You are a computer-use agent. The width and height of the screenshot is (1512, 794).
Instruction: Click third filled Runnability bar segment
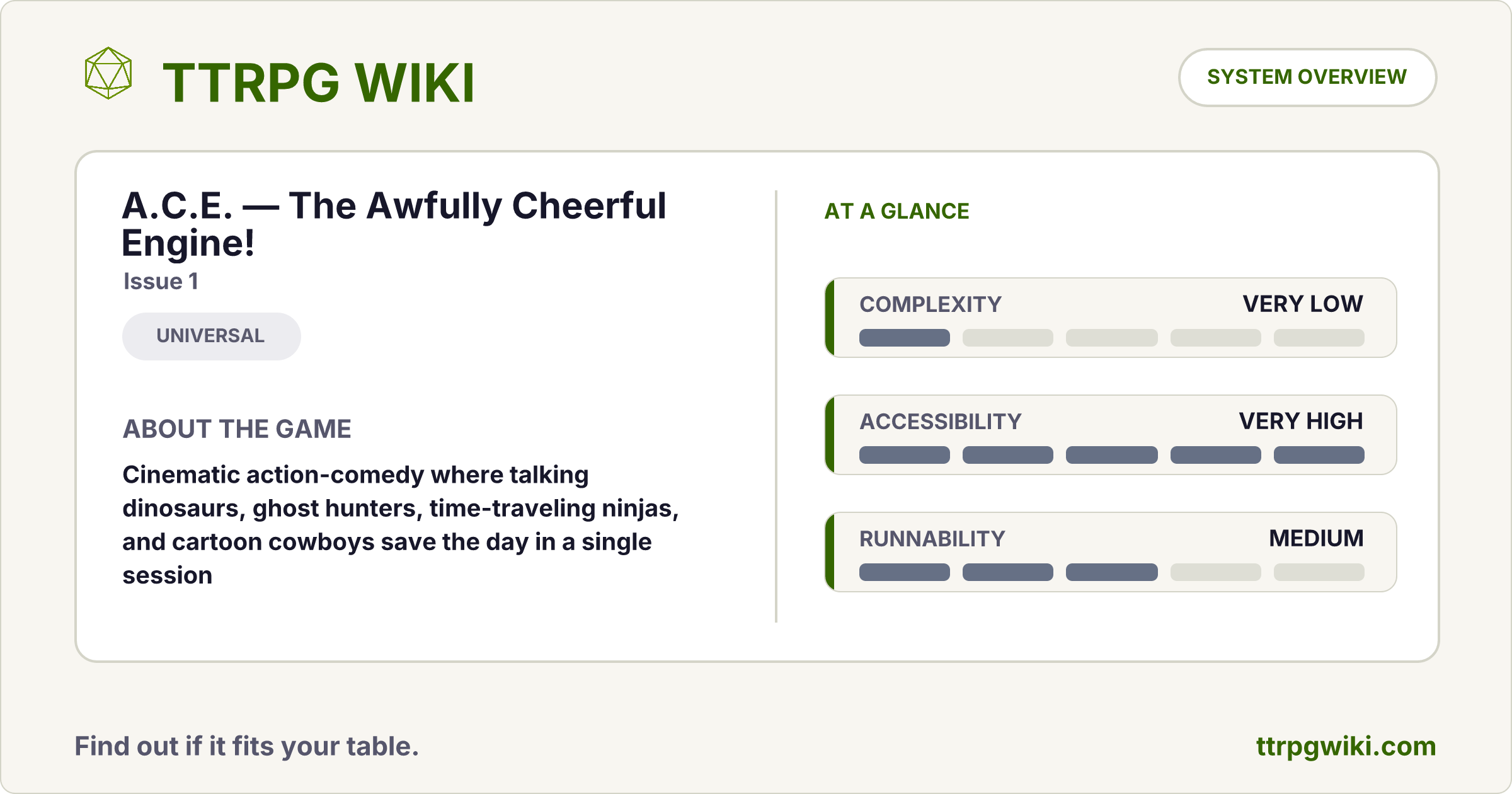click(x=1112, y=572)
